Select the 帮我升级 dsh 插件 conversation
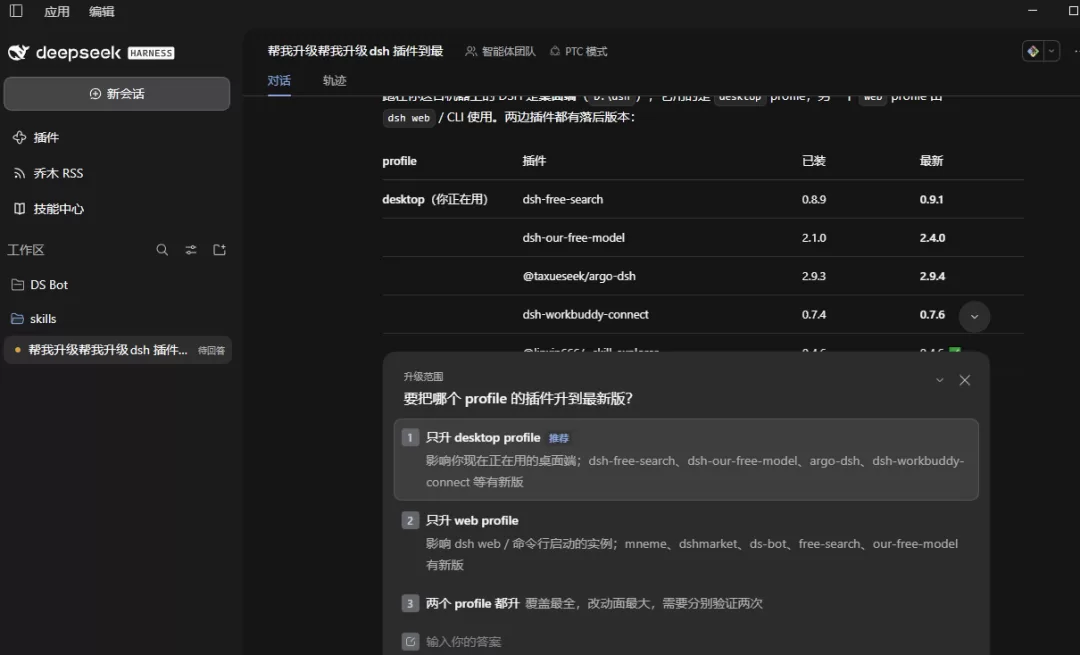Screen dimensions: 1080x655 pyautogui.click(x=117, y=350)
